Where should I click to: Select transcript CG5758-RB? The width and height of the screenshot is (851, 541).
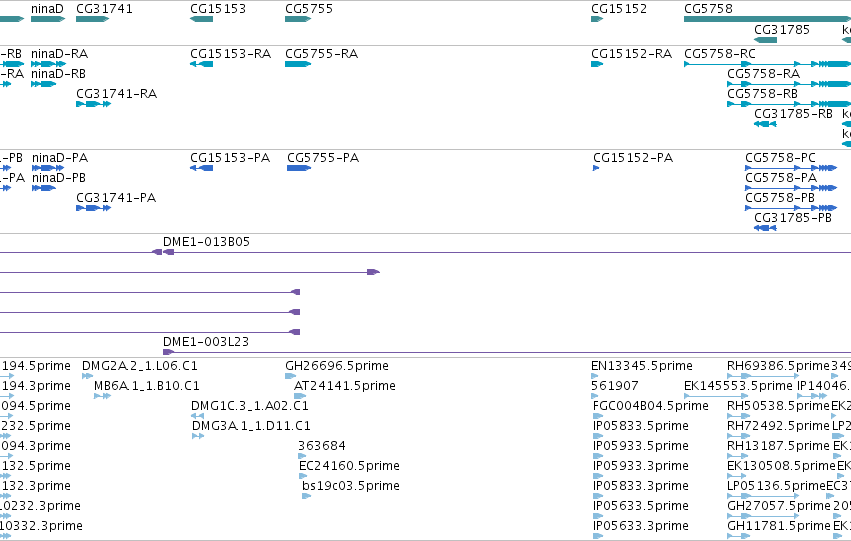click(789, 104)
